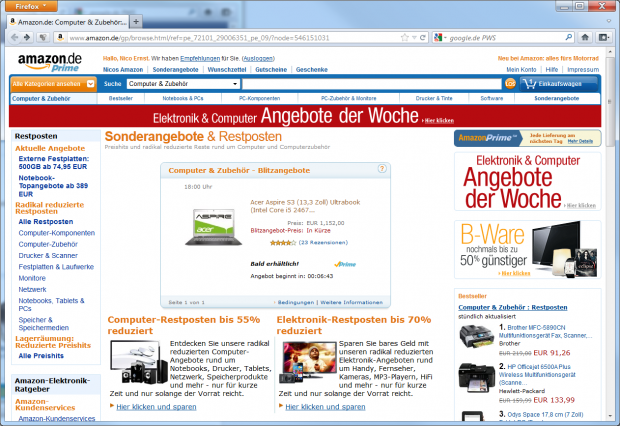Click the search engine Google icon

coord(438,38)
